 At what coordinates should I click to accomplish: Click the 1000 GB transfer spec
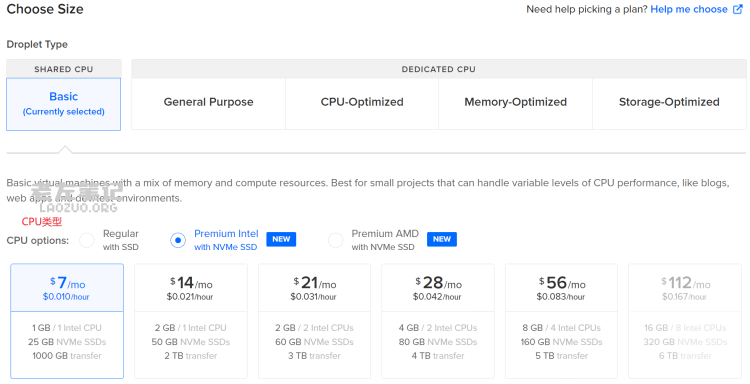pos(67,356)
